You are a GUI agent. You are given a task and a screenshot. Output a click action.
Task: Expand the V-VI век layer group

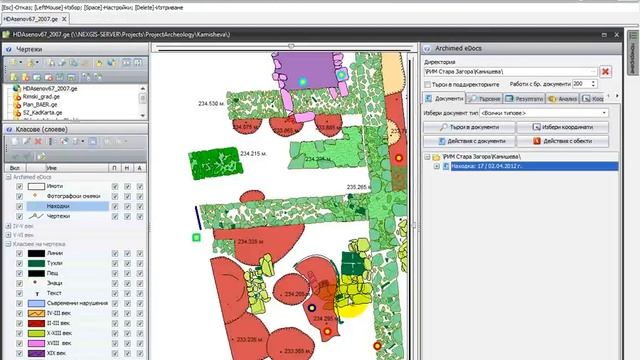pyautogui.click(x=9, y=235)
